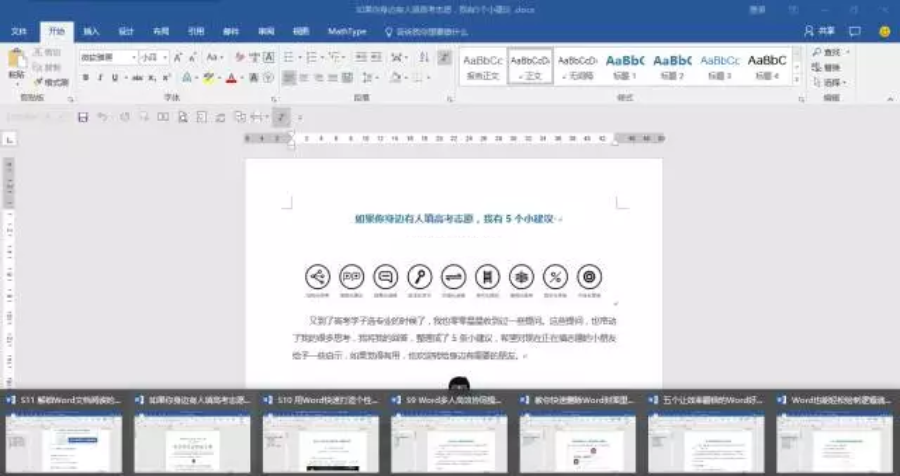This screenshot has width=900, height=476.
Task: Underline text with U button
Action: [115, 78]
